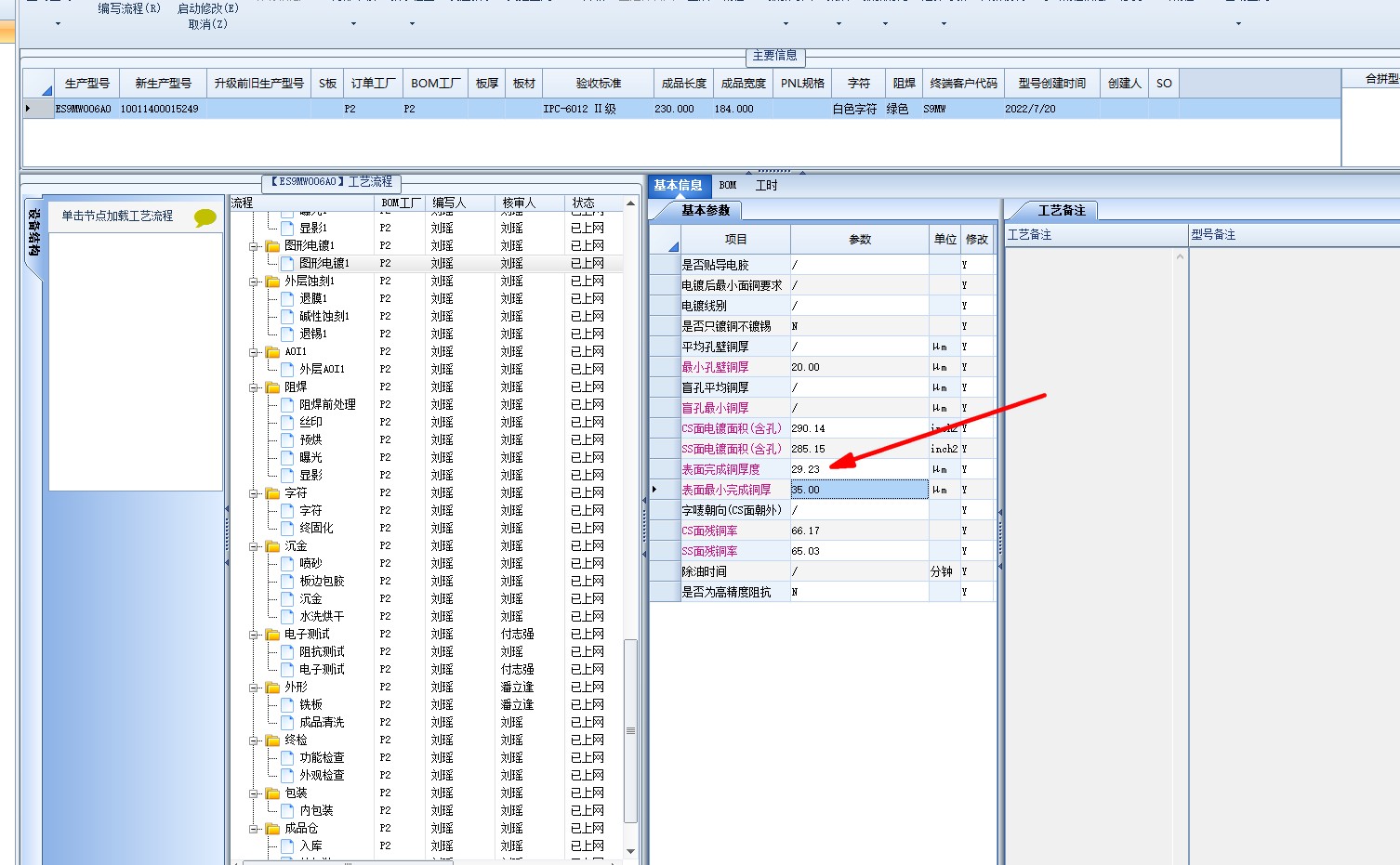This screenshot has height=865, width=1400.
Task: Click the 丝印 document icon
Action: click(287, 422)
